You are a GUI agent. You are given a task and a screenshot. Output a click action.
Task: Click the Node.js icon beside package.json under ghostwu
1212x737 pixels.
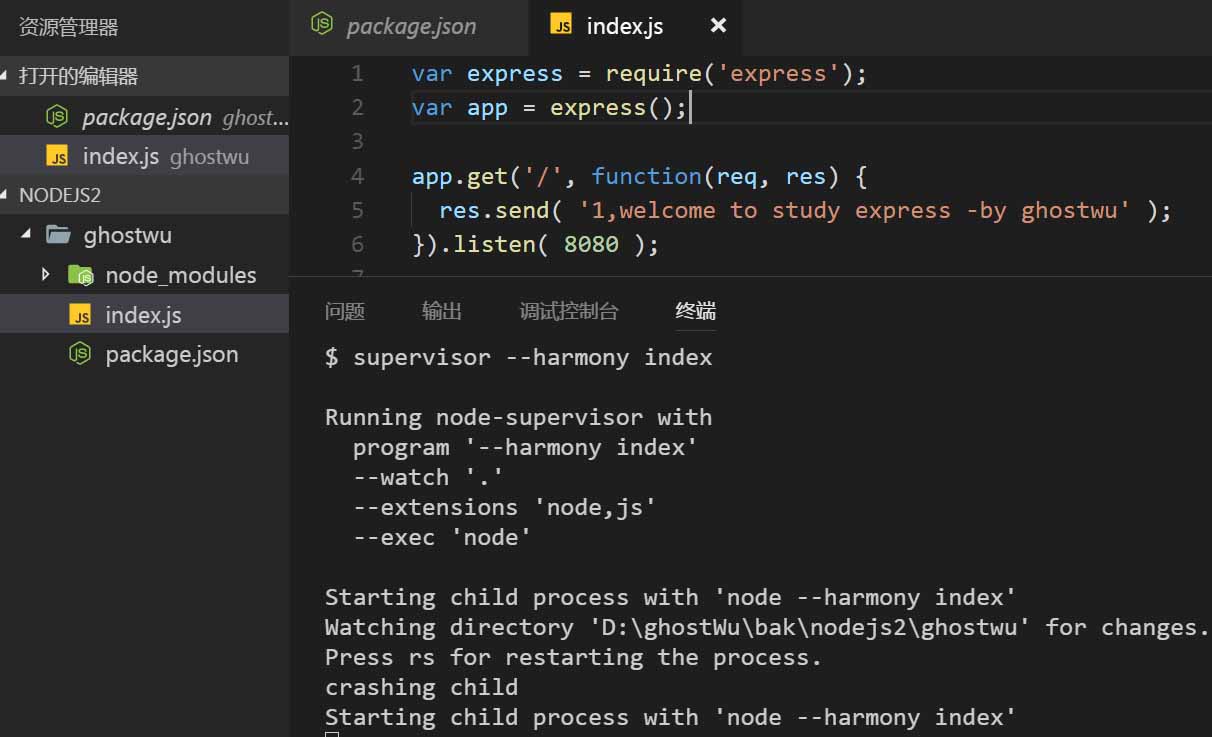[x=80, y=354]
